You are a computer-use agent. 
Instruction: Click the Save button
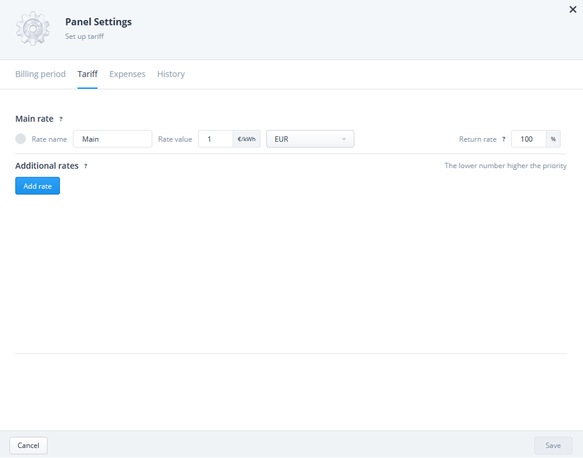pyautogui.click(x=553, y=445)
